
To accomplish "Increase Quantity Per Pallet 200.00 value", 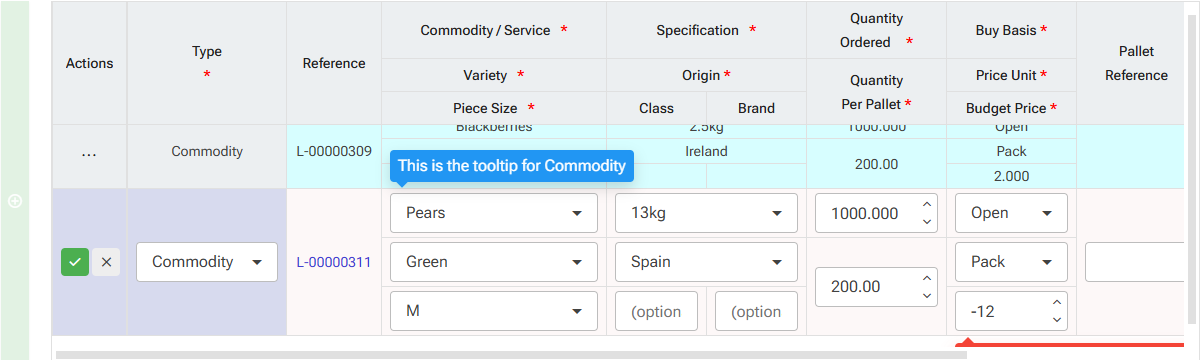I will click(926, 278).
